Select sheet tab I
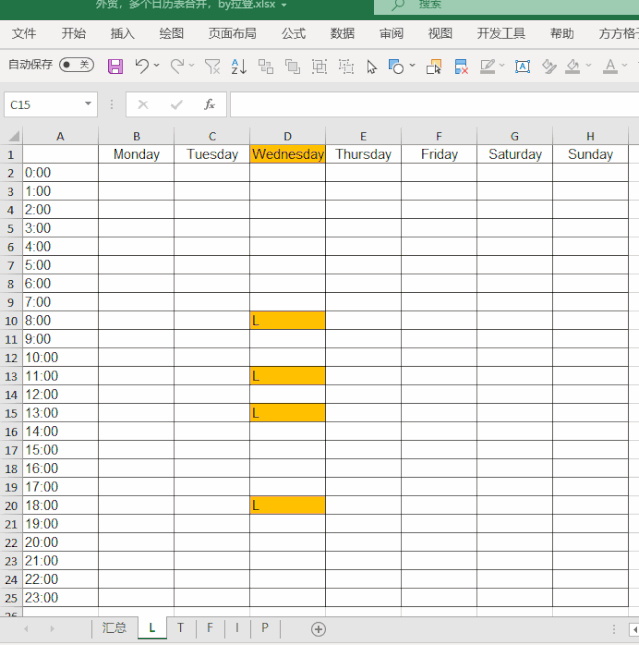 pos(237,628)
